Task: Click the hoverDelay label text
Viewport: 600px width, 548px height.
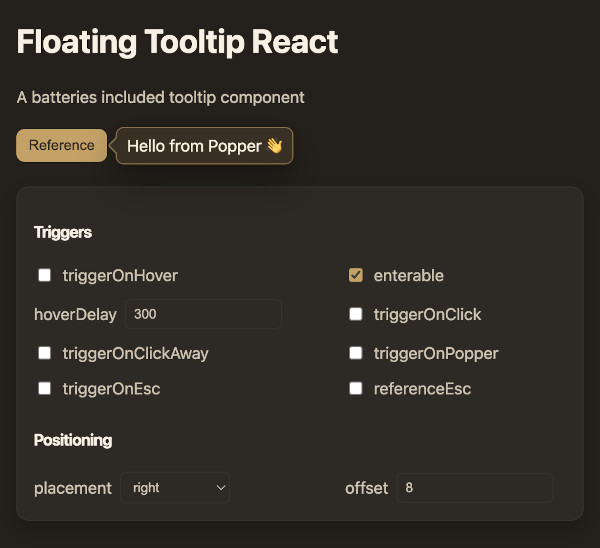Action: click(75, 314)
